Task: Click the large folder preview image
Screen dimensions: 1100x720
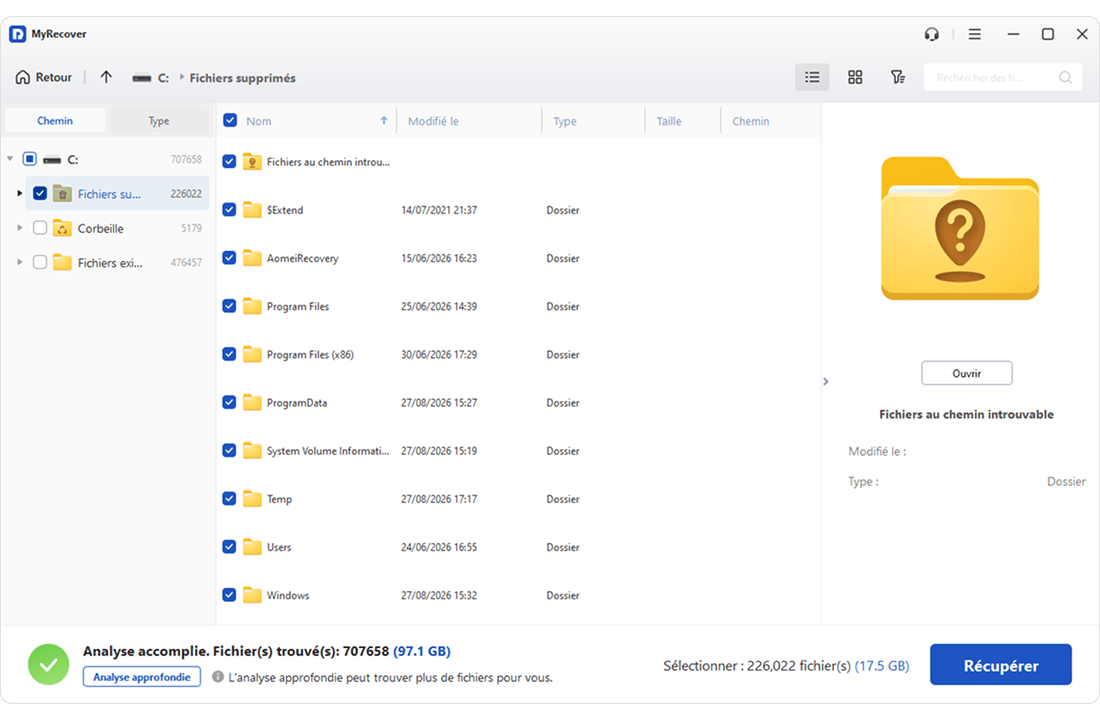Action: [x=960, y=229]
